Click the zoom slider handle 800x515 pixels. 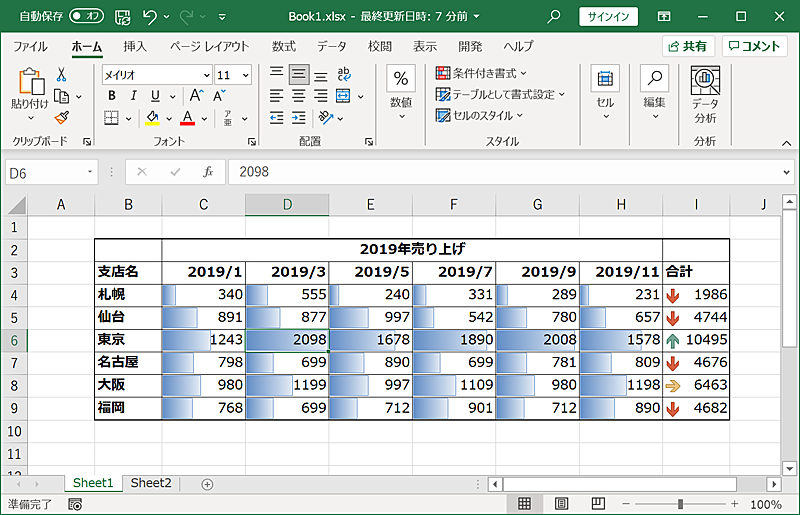[680, 504]
